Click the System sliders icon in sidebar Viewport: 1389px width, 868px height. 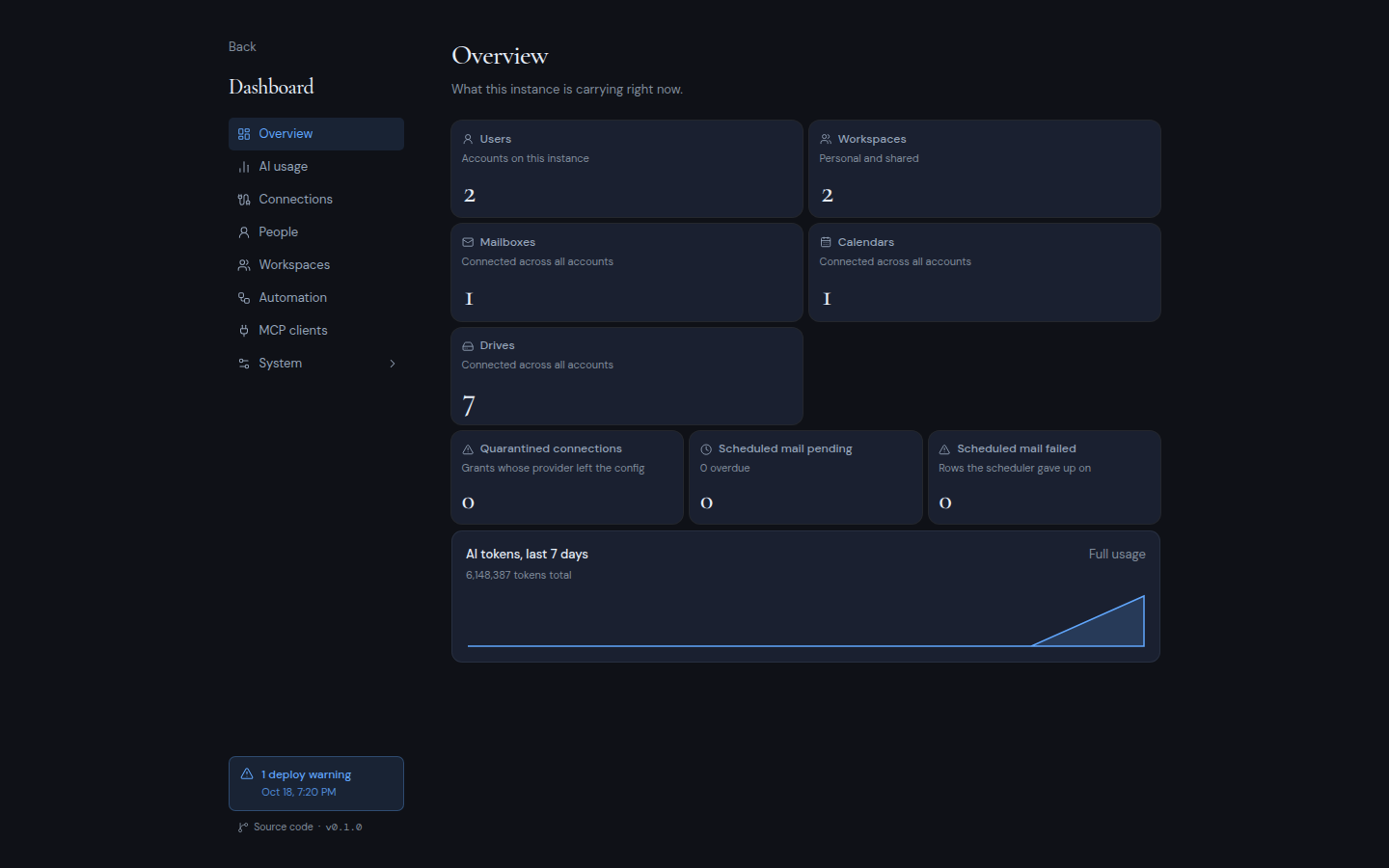(244, 364)
